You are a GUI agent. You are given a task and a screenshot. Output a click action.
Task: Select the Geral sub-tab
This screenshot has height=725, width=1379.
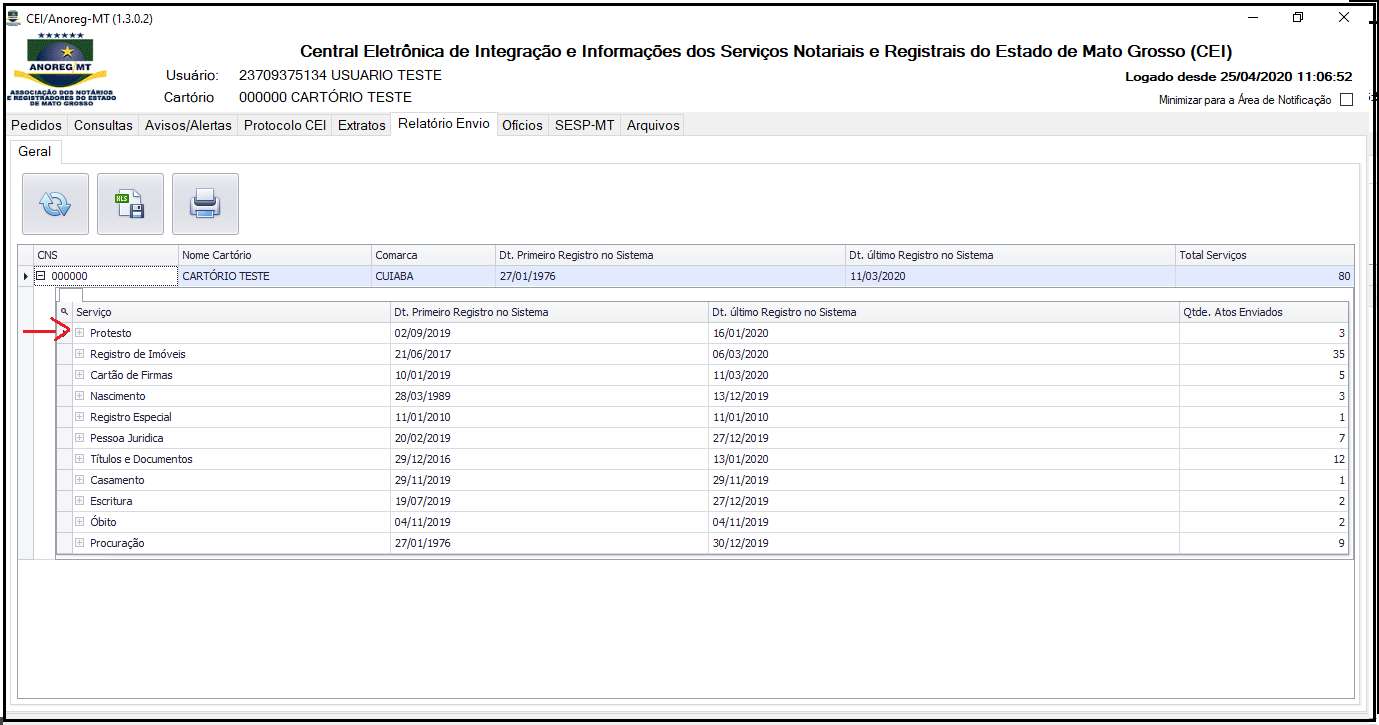coord(35,151)
